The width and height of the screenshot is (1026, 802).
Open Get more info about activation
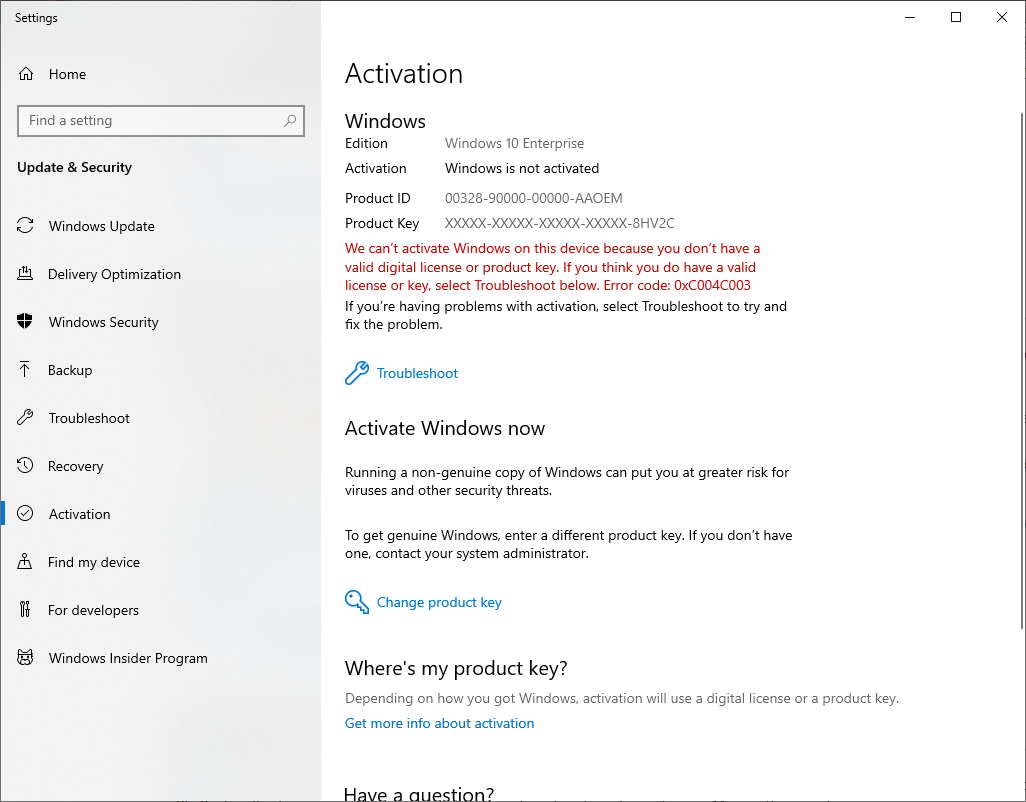tap(439, 723)
